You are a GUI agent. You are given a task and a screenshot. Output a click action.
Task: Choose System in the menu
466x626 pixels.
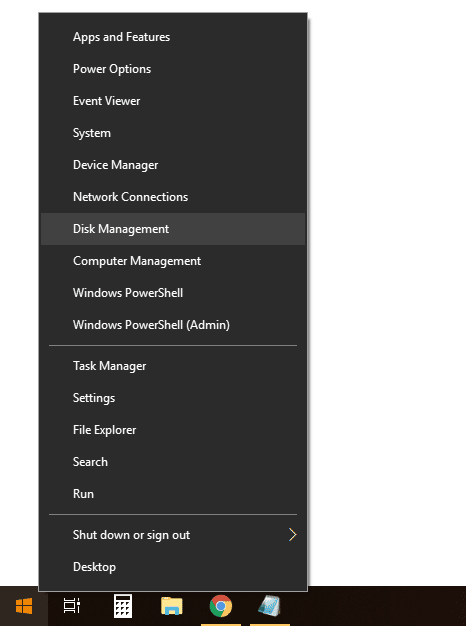tap(173, 133)
